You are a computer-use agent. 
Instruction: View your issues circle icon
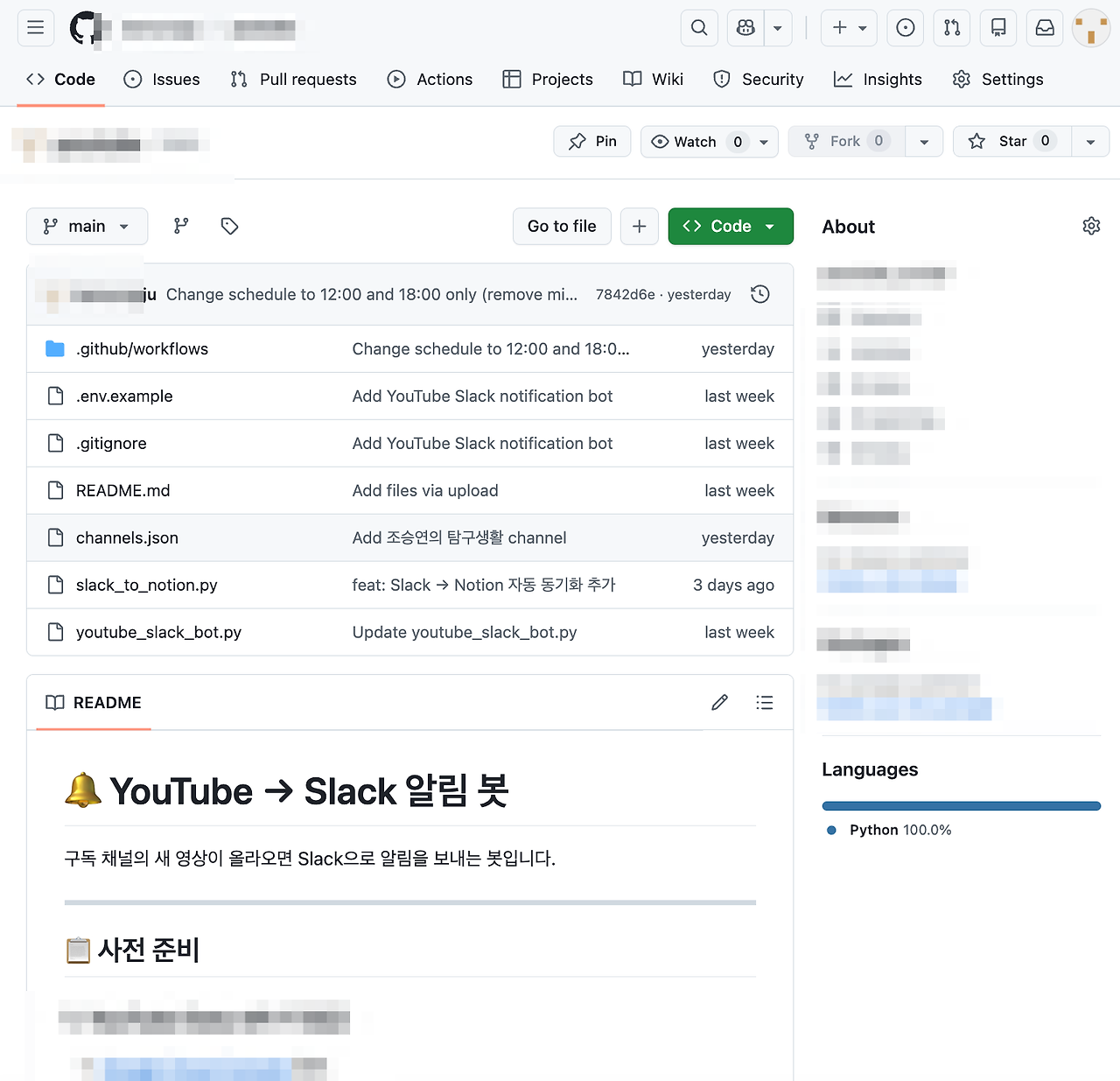906,28
